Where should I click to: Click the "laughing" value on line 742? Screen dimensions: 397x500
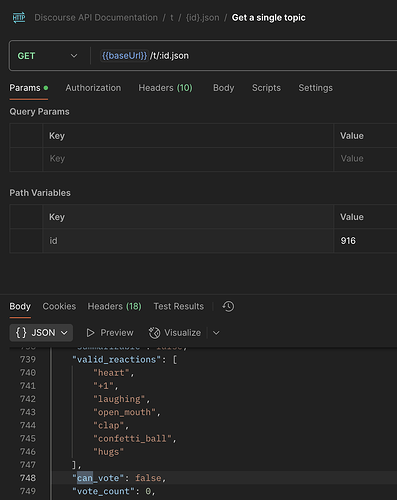click(119, 399)
